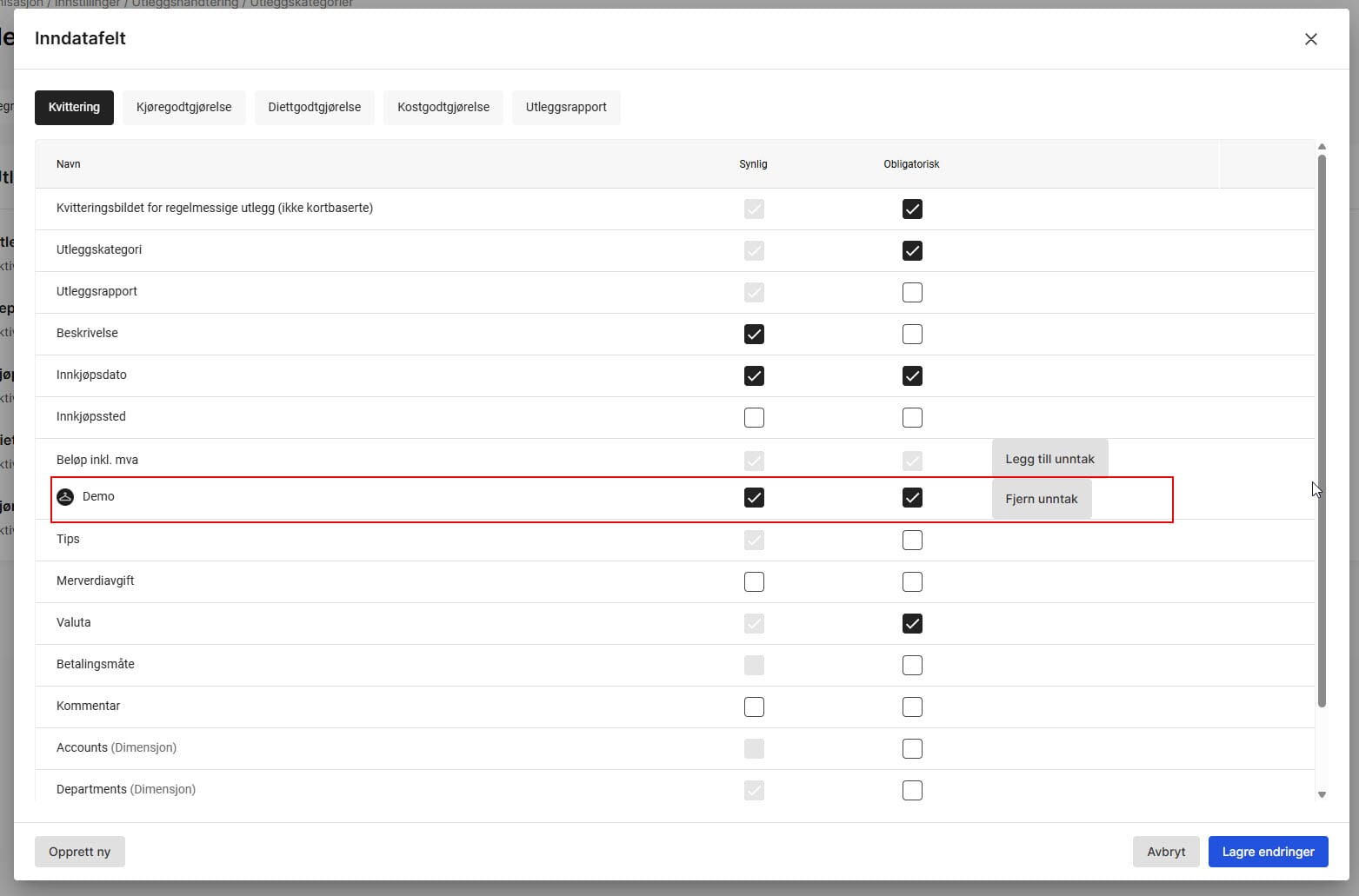Make Utleggsrapport obligatorisk
The height and width of the screenshot is (896, 1359).
point(911,293)
